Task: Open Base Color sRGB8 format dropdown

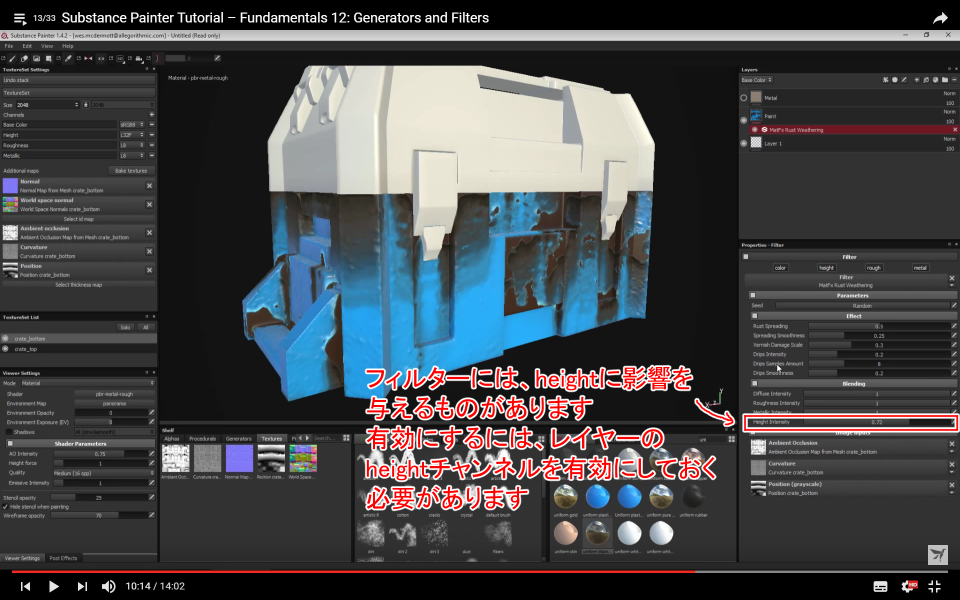Action: [x=132, y=125]
